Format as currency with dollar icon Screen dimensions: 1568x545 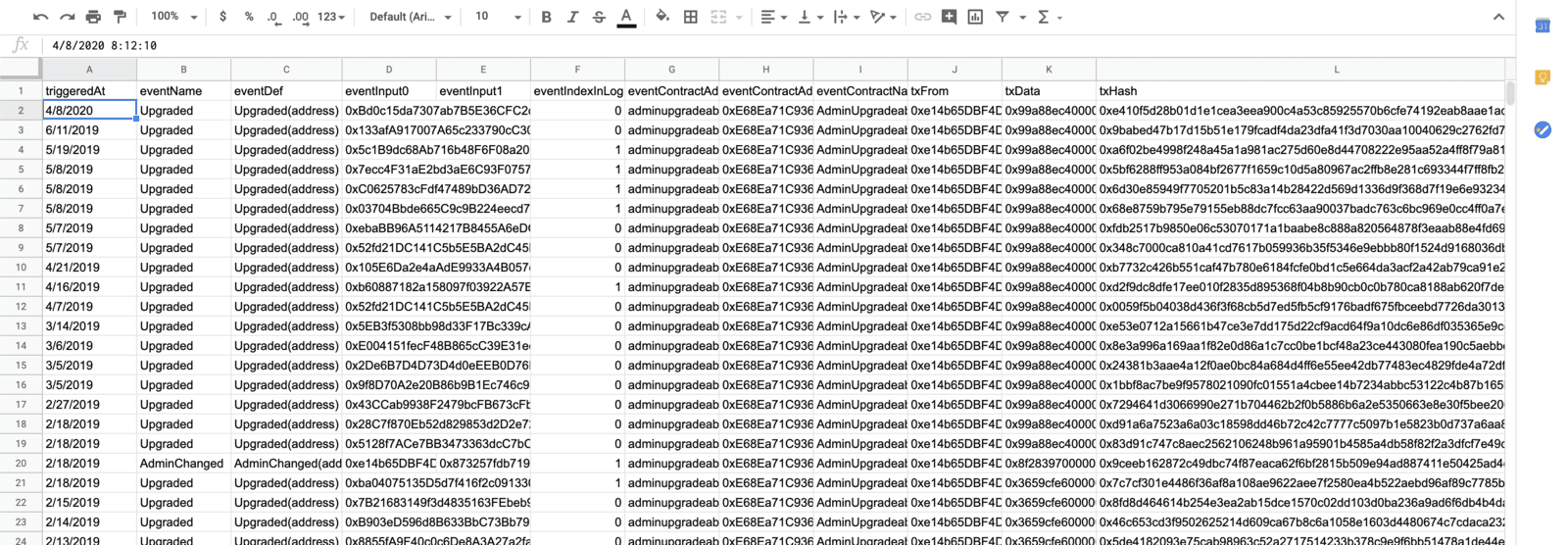223,17
